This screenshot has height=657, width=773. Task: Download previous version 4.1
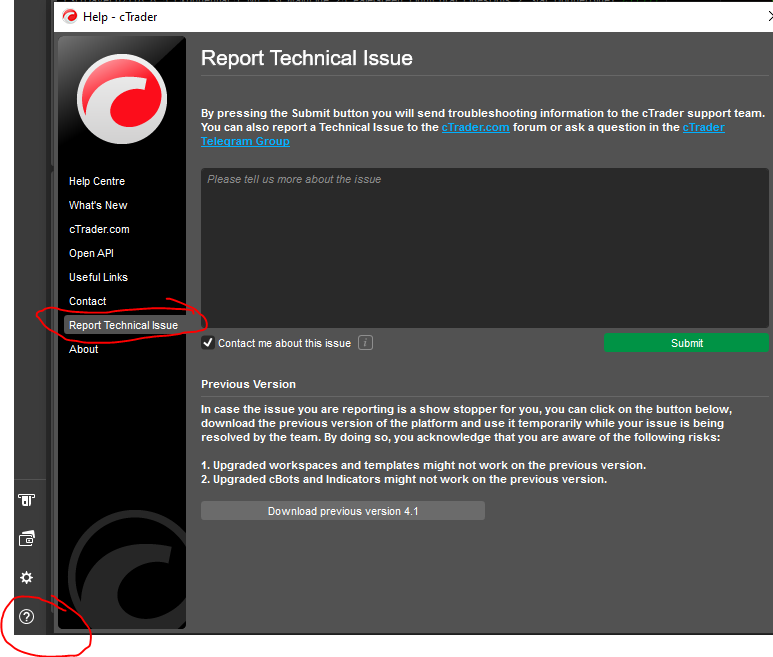pyautogui.click(x=343, y=511)
